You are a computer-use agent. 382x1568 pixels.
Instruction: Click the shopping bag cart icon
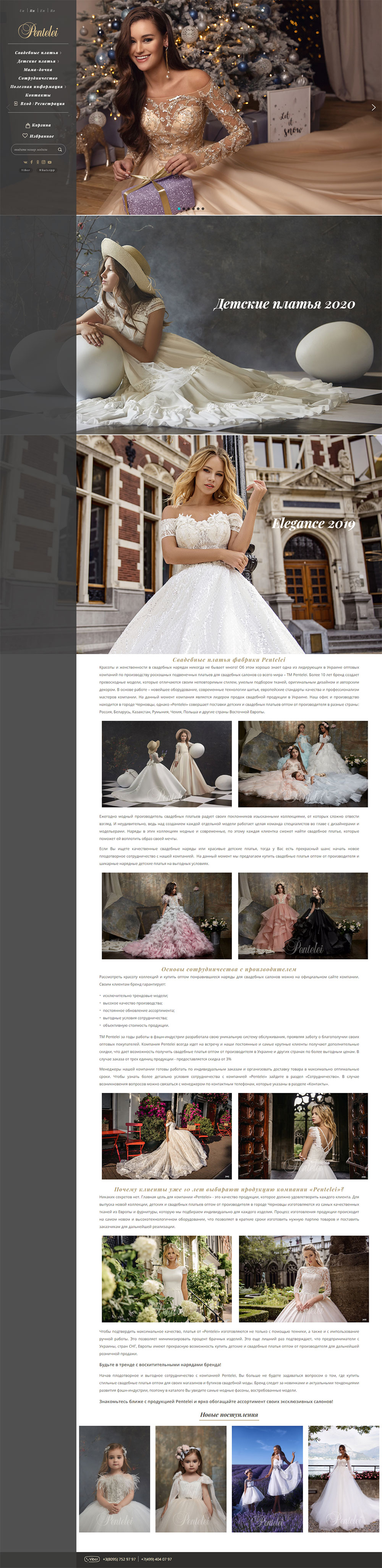[x=28, y=125]
